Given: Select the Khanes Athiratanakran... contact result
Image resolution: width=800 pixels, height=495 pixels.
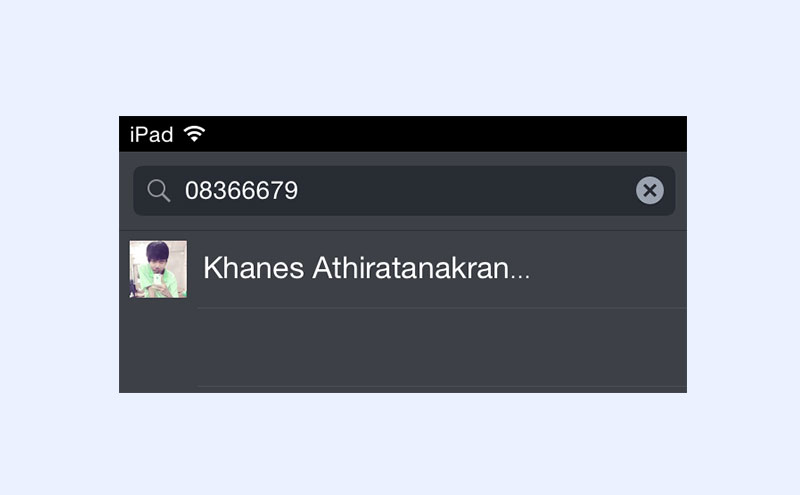Looking at the screenshot, I should point(403,269).
